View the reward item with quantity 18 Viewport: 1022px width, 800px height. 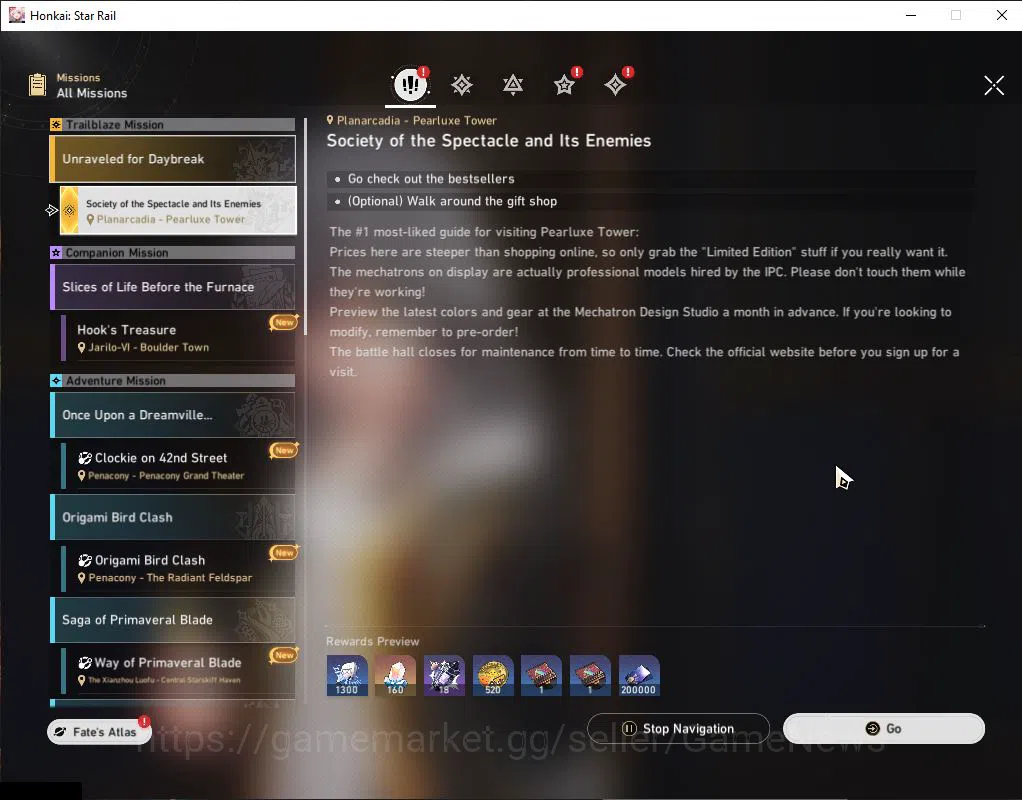coord(444,675)
